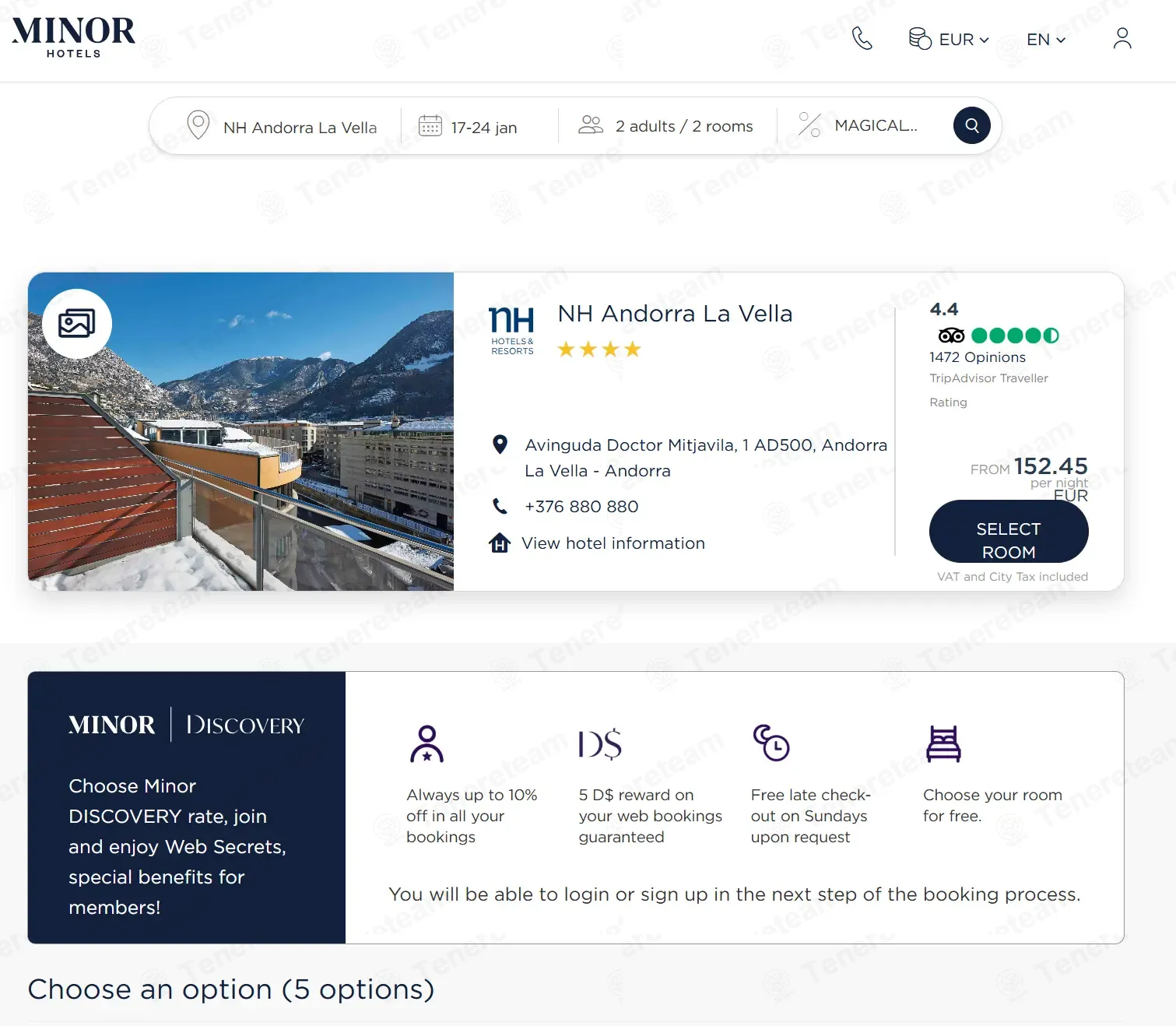Viewport: 1176px width, 1026px height.
Task: Click Choose your room for free text
Action: click(992, 805)
